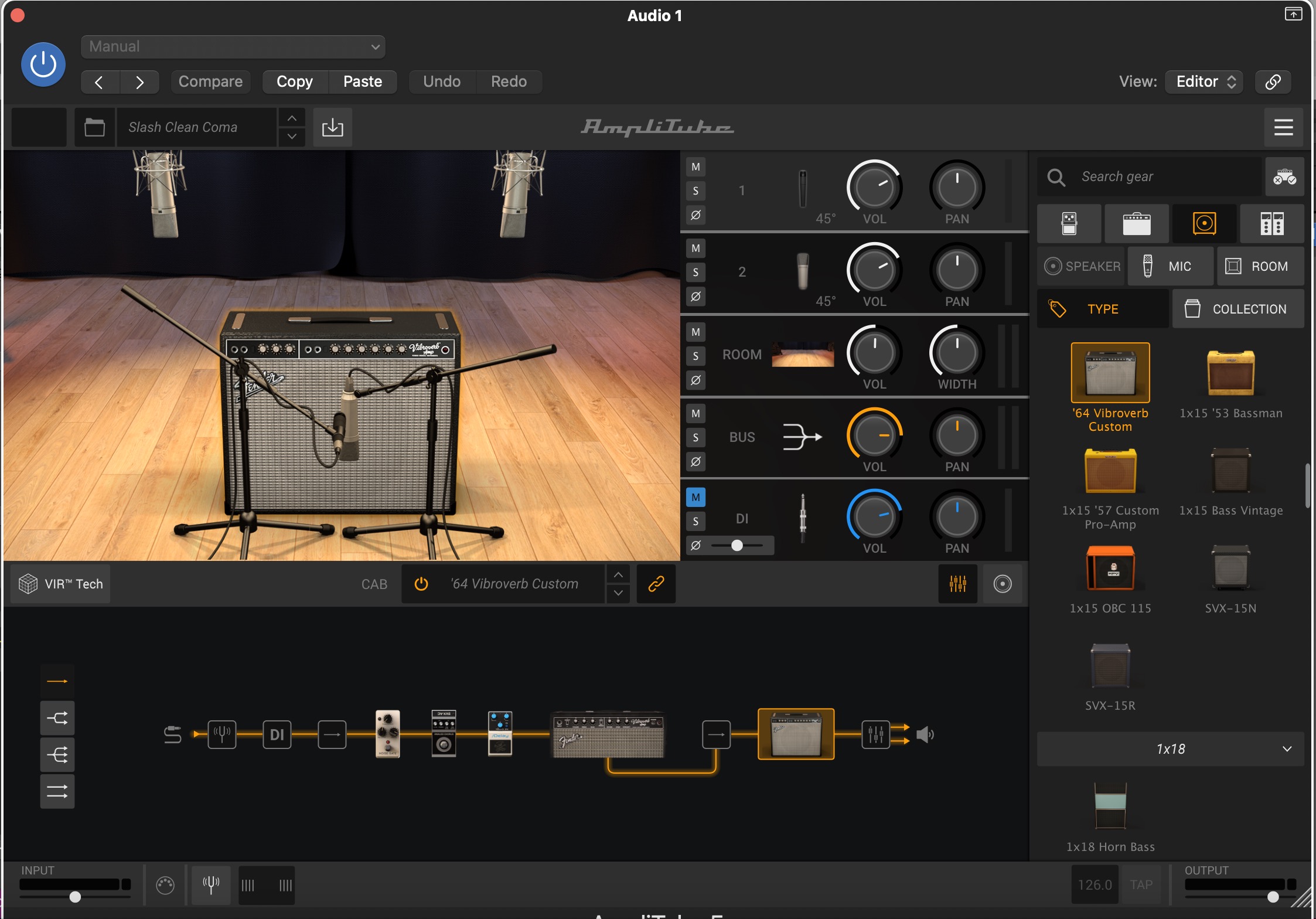This screenshot has width=1316, height=919.
Task: Open the custom shop cart icon
Action: click(1284, 176)
